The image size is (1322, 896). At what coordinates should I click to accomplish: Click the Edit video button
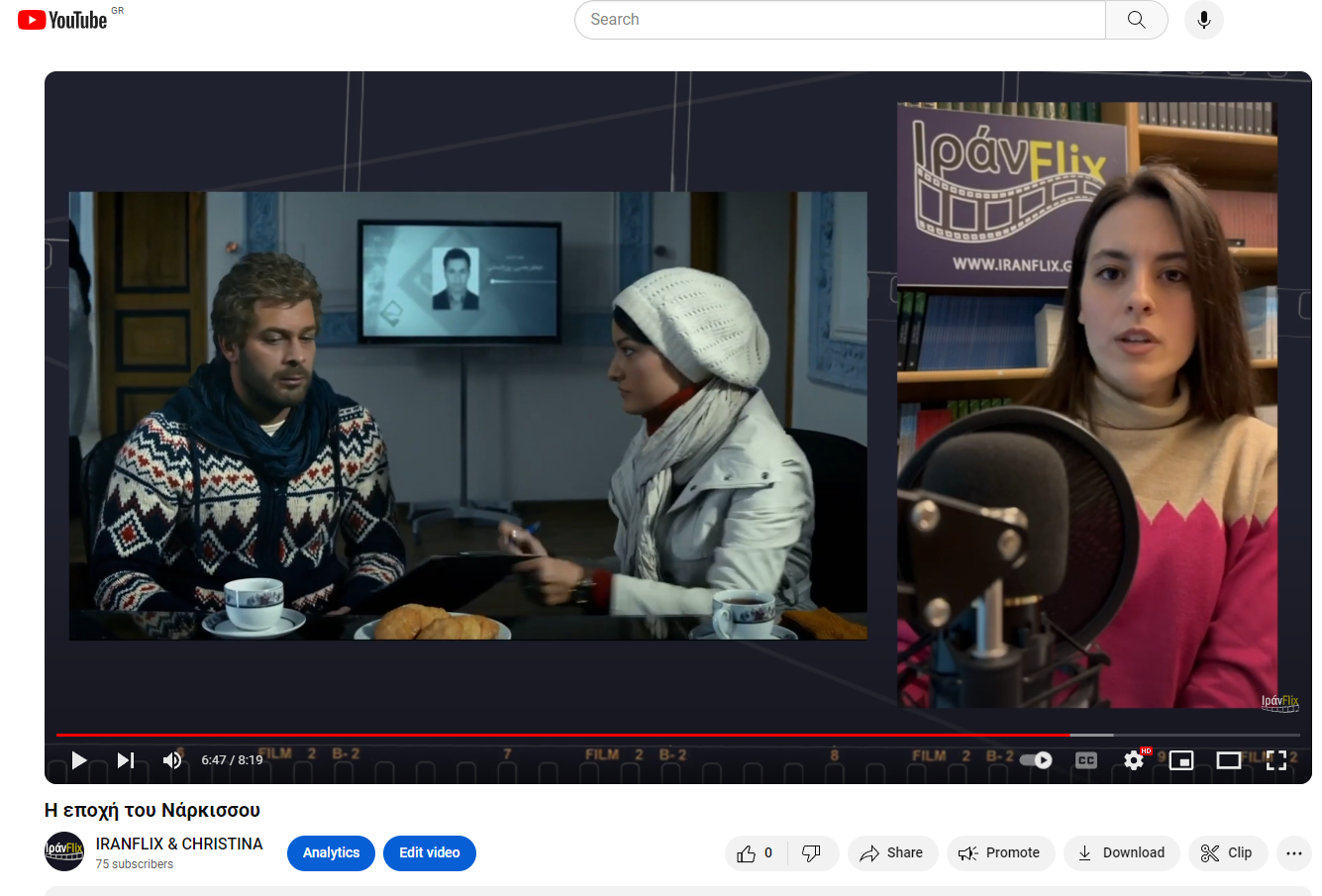(x=430, y=852)
